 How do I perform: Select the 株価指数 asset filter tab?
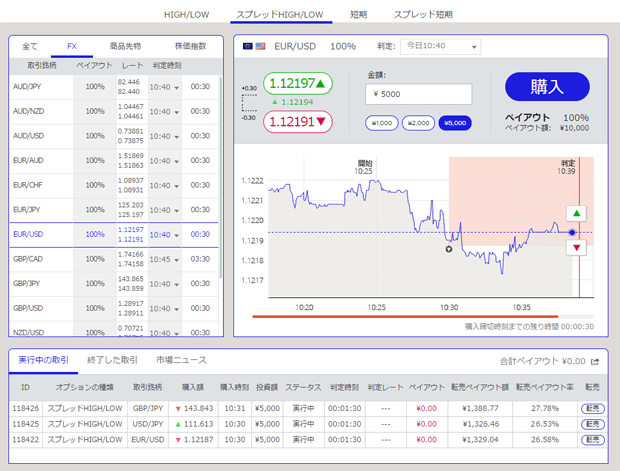[191, 46]
